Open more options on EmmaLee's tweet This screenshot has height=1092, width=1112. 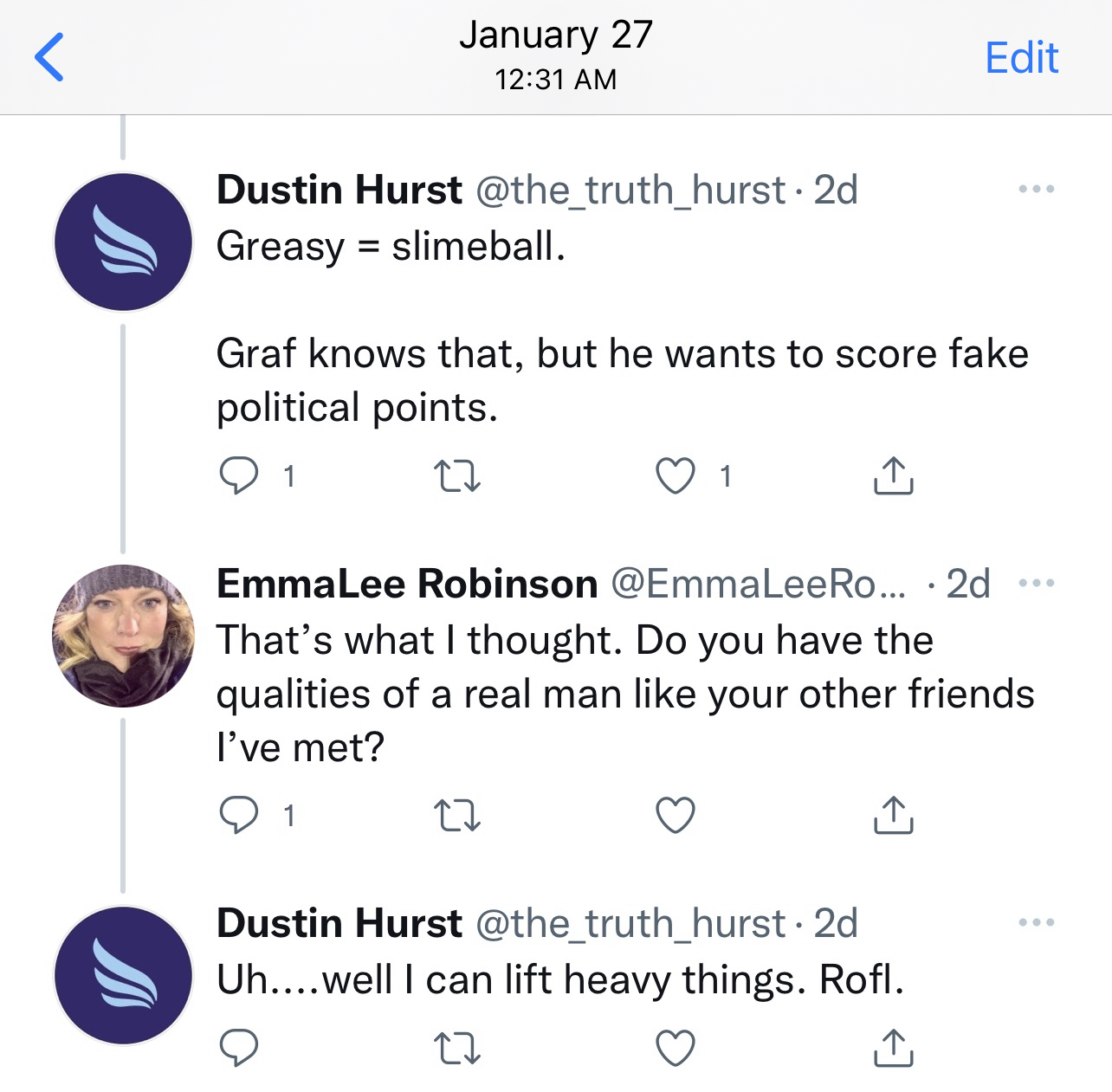click(1037, 582)
